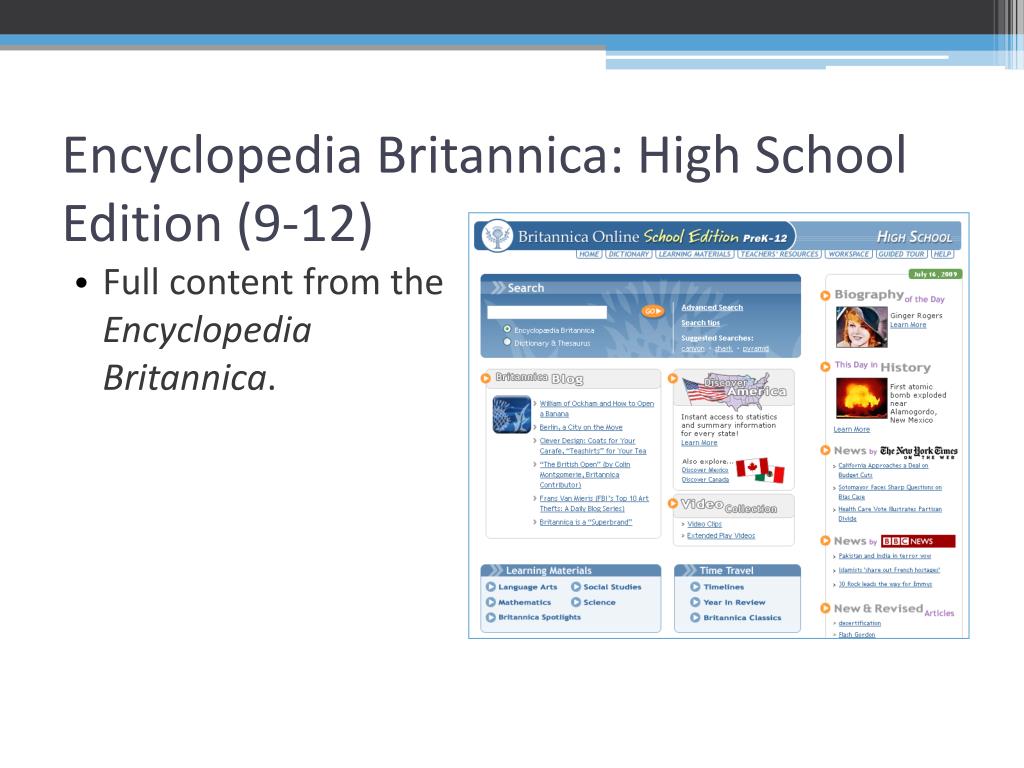Click the 'HIGH SCHOOL' header label
Viewport: 1024px width, 768px height.
coord(914,237)
